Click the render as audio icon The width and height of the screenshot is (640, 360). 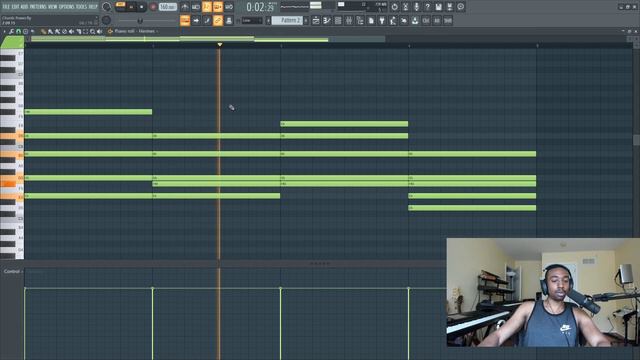449,7
